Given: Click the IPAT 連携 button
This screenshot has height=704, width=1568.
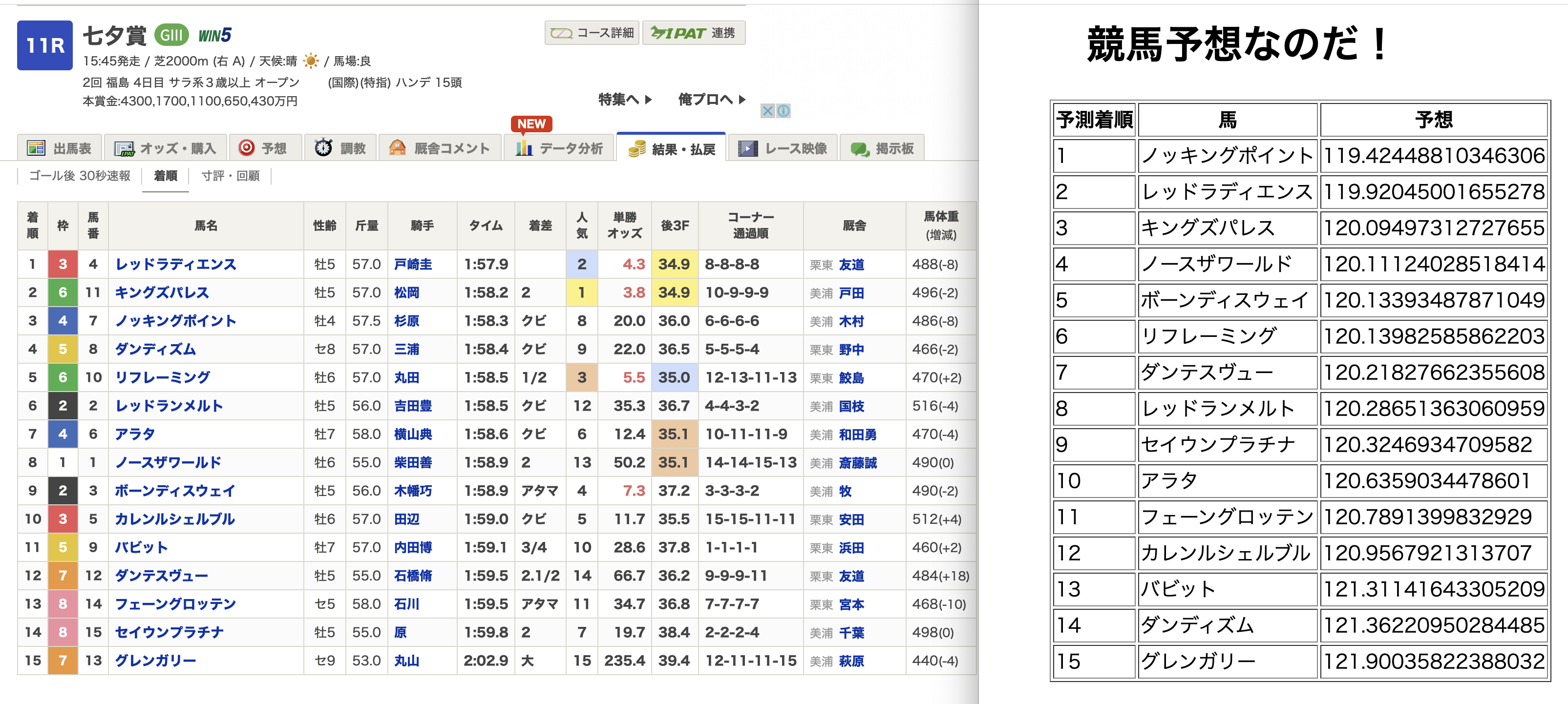Looking at the screenshot, I should coord(693,32).
